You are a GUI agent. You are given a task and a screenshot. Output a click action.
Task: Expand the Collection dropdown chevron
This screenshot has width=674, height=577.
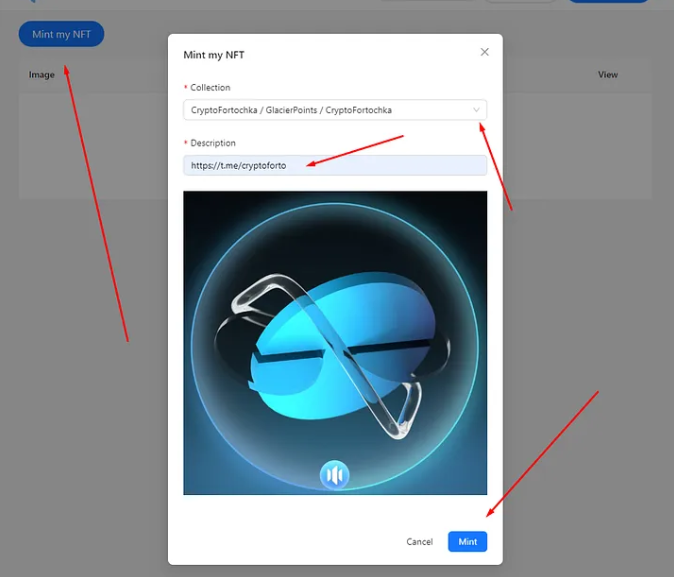476,109
